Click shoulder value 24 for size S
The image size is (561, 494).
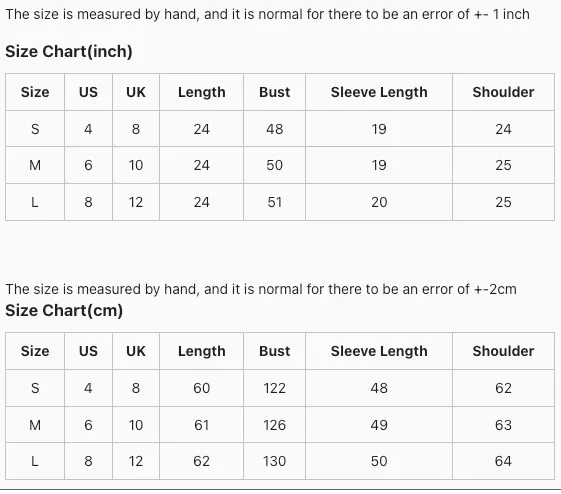[503, 129]
